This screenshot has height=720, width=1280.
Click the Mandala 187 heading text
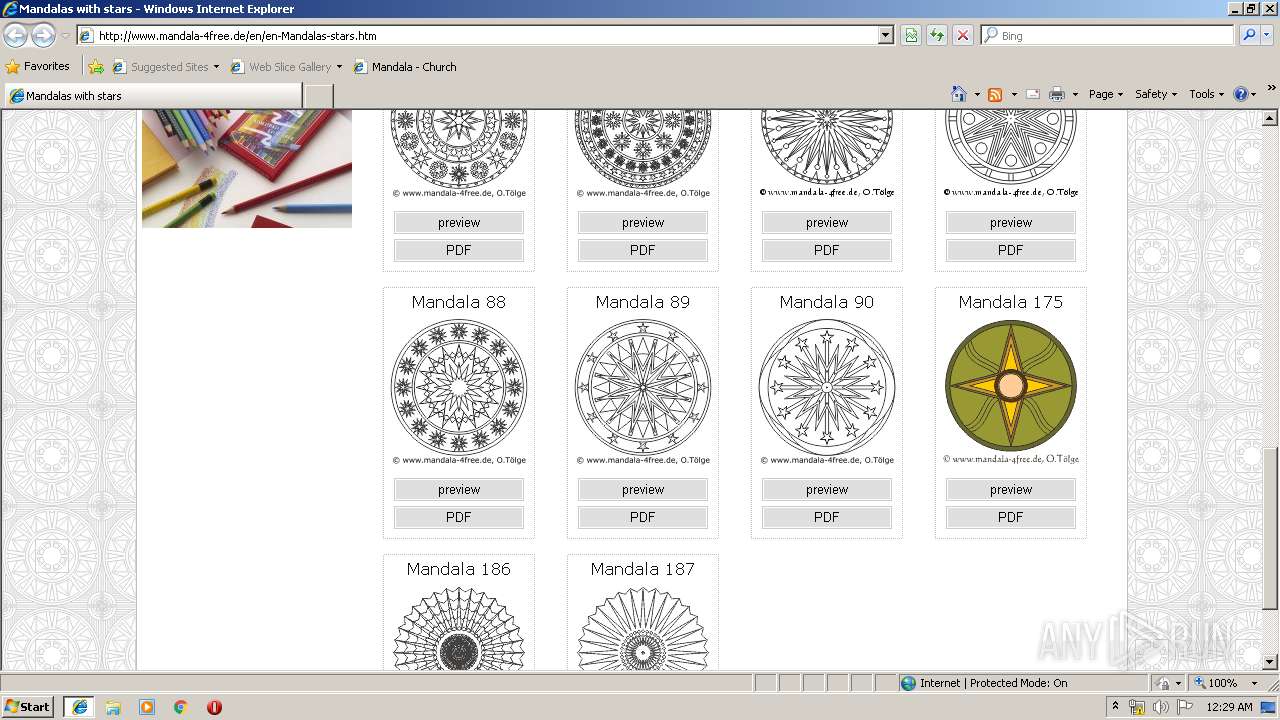(x=643, y=569)
